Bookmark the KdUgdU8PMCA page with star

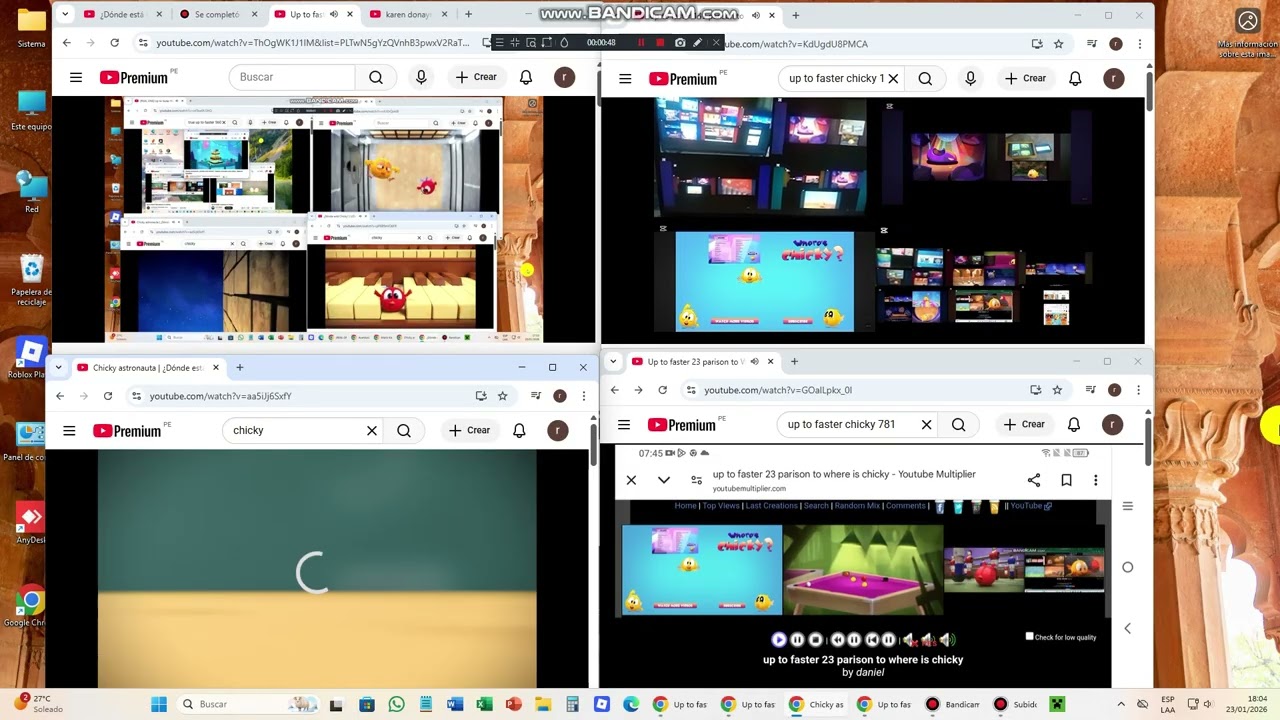(x=1058, y=44)
